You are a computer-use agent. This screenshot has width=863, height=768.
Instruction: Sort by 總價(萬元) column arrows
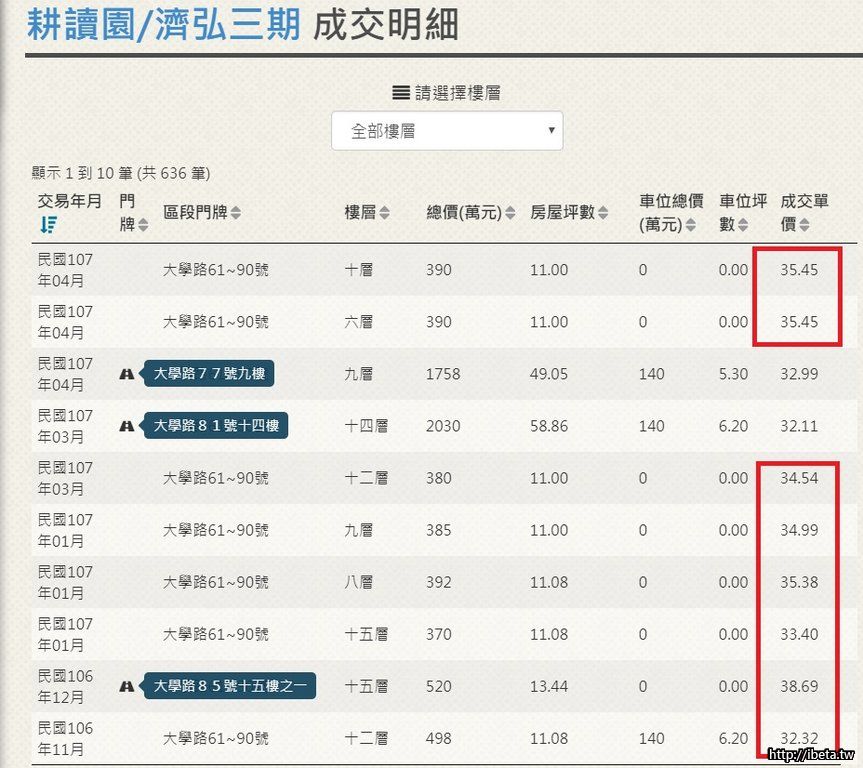(510, 213)
